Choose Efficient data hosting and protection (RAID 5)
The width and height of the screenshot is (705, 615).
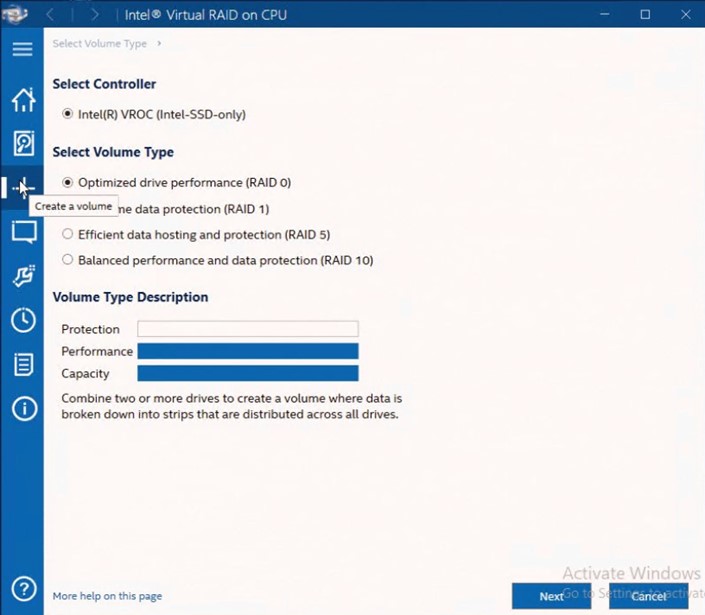(68, 234)
